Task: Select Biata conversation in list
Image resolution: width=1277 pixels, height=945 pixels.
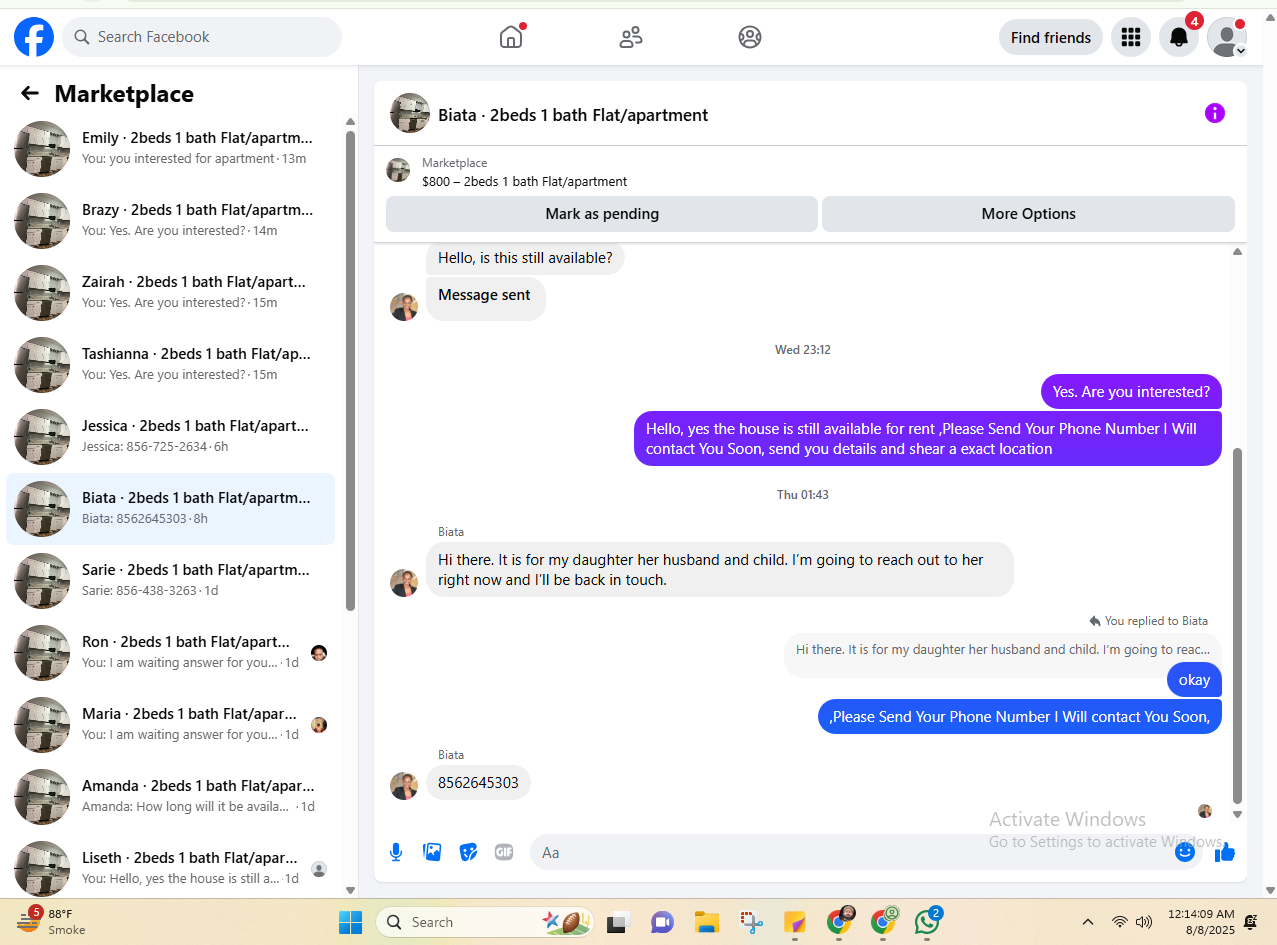Action: click(x=171, y=509)
